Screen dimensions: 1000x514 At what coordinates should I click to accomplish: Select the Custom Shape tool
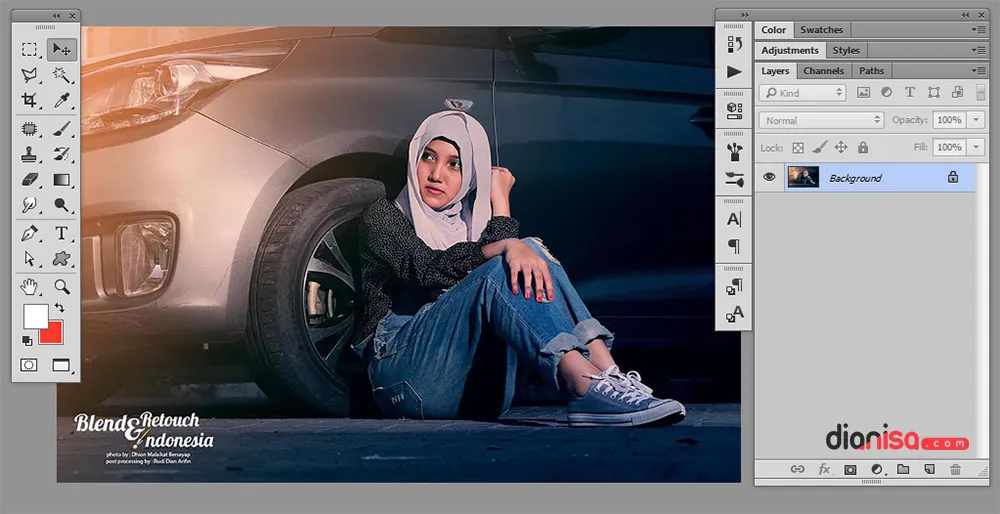[x=62, y=258]
